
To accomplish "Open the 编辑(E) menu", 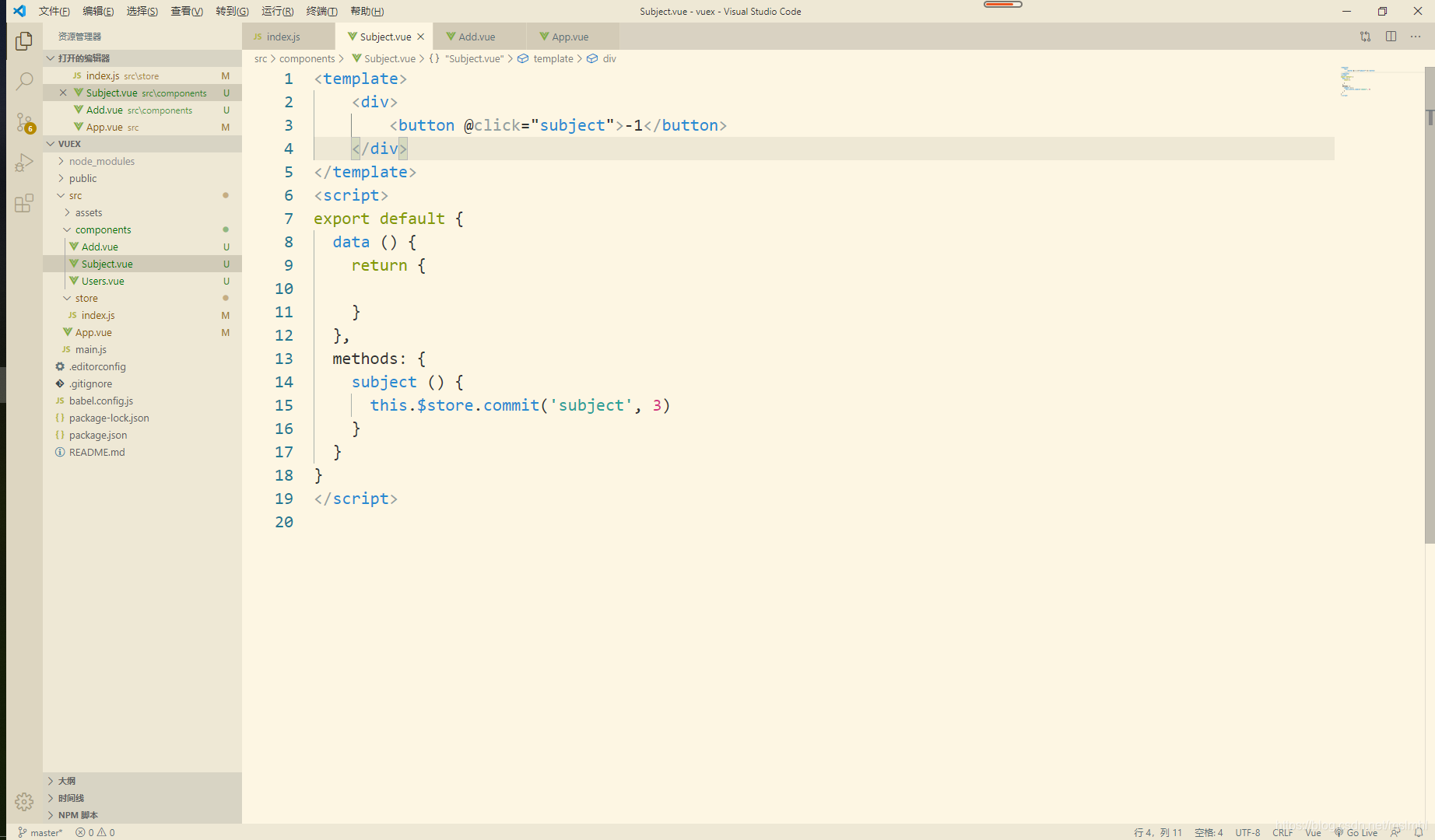I will pos(98,11).
